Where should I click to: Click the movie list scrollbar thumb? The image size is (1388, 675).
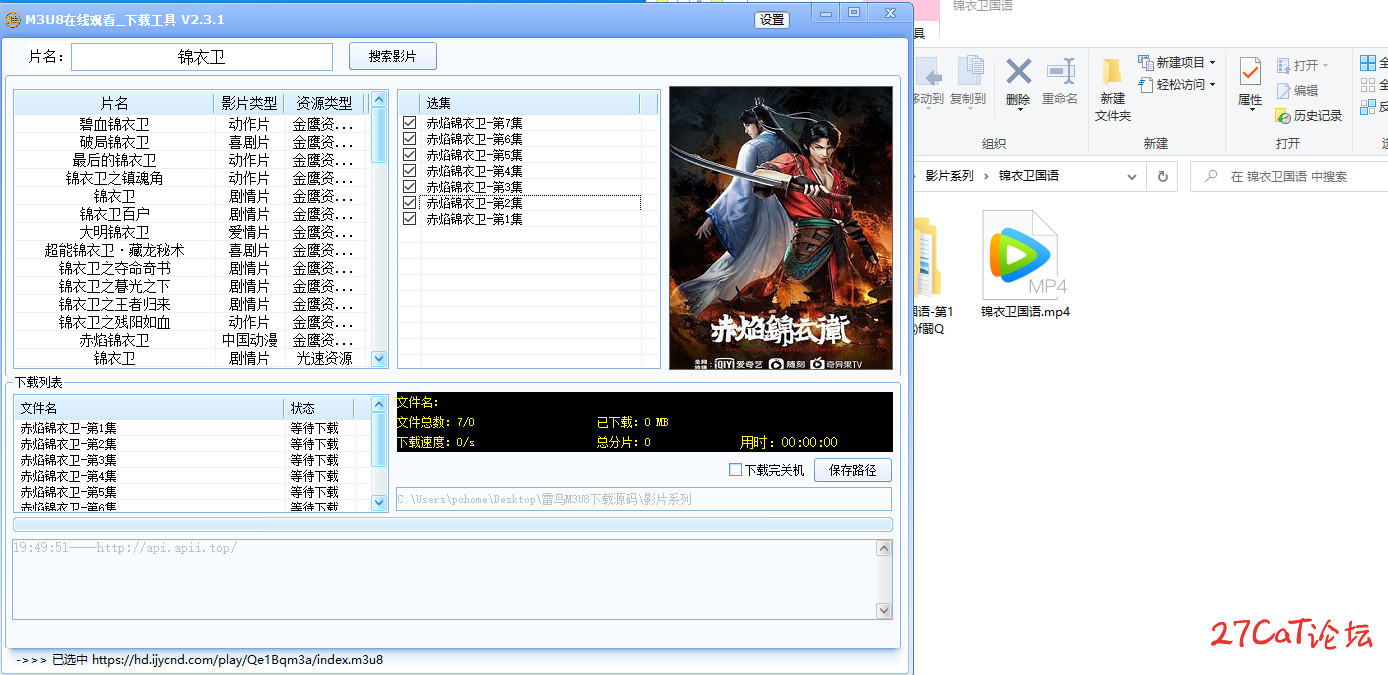379,134
